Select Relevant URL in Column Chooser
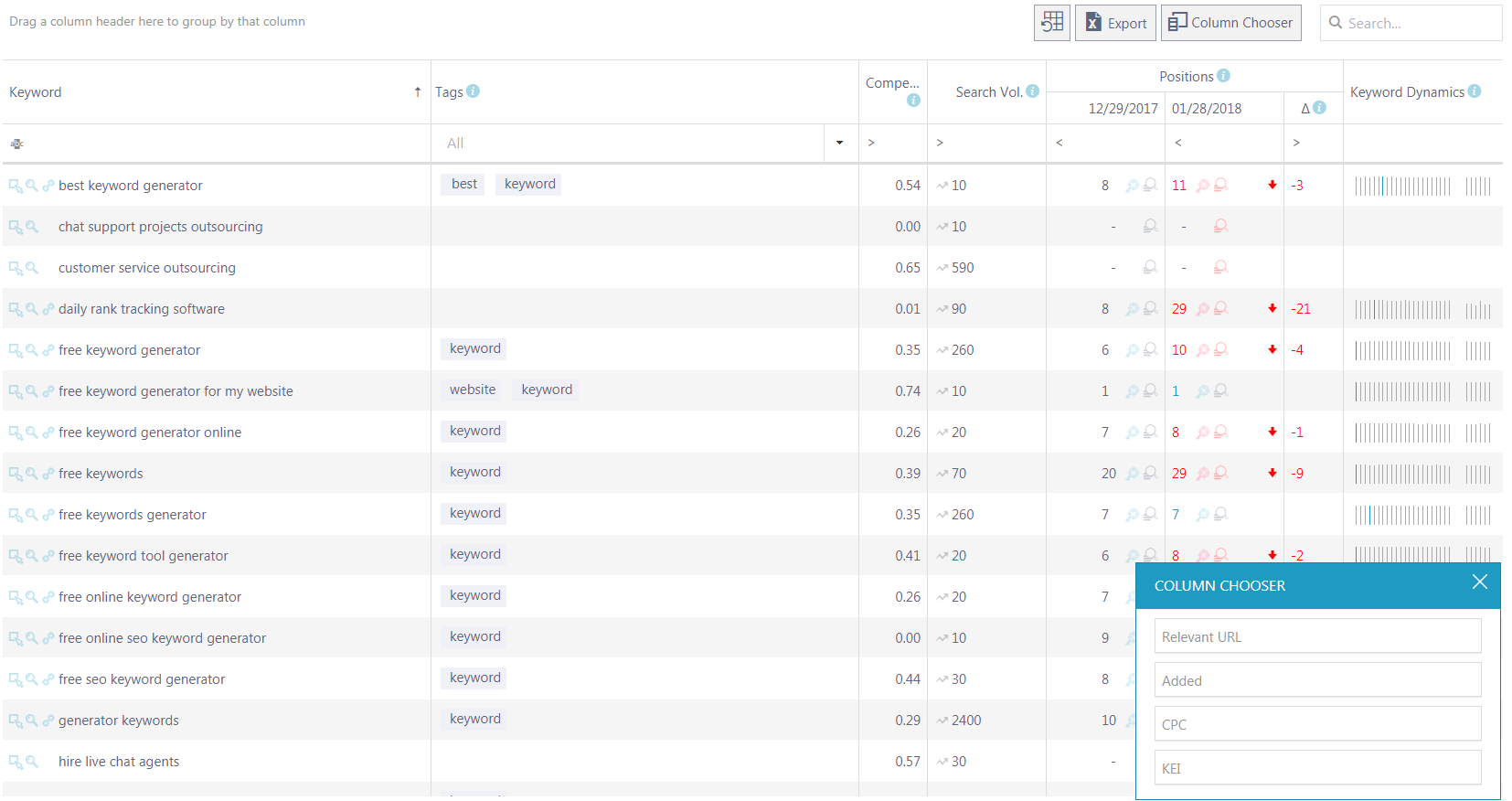This screenshot has width=1512, height=801. pyautogui.click(x=1317, y=636)
